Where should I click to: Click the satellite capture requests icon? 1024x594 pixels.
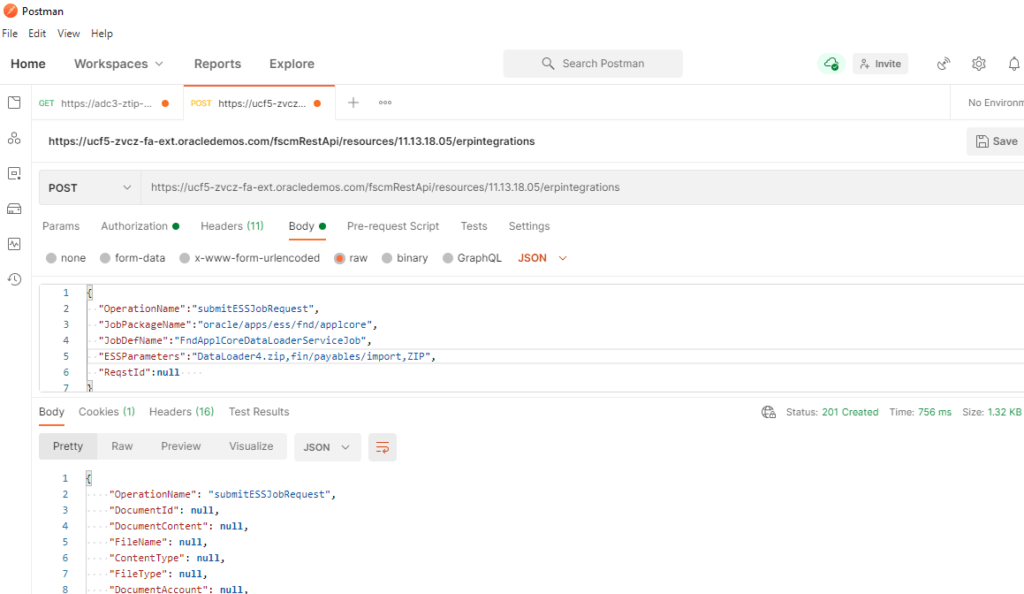(943, 63)
